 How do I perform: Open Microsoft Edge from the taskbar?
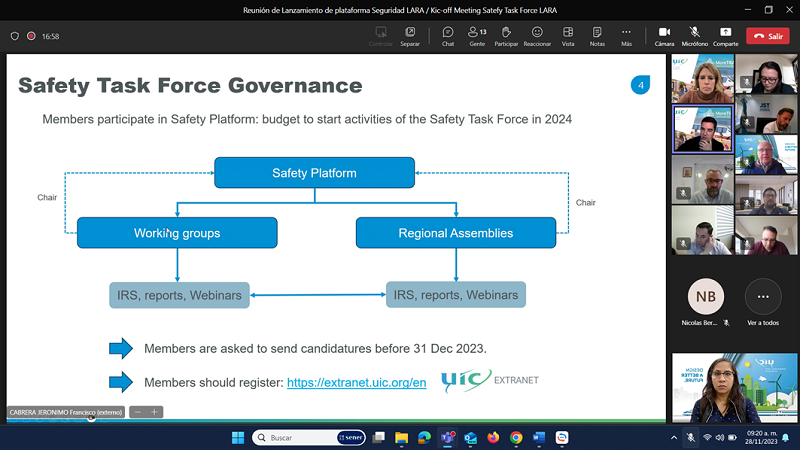[x=424, y=438]
